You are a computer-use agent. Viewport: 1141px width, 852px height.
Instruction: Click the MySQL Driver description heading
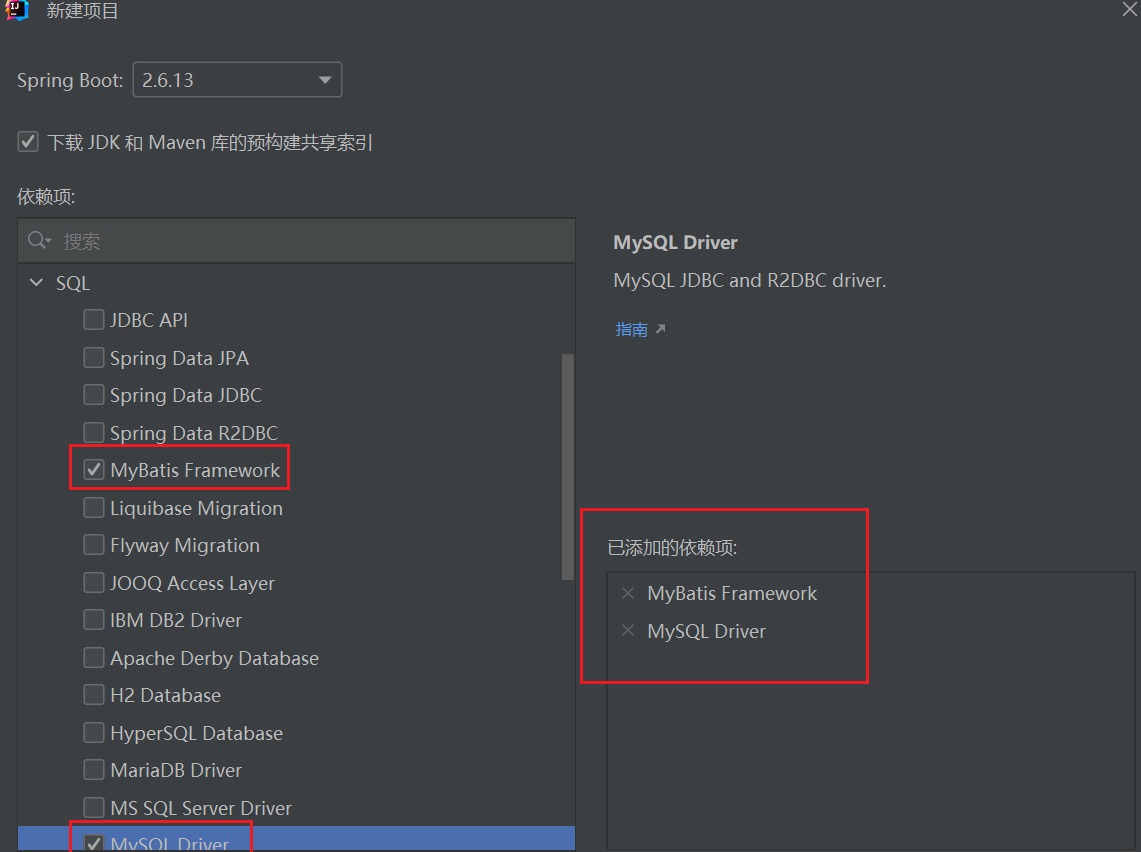[x=675, y=242]
